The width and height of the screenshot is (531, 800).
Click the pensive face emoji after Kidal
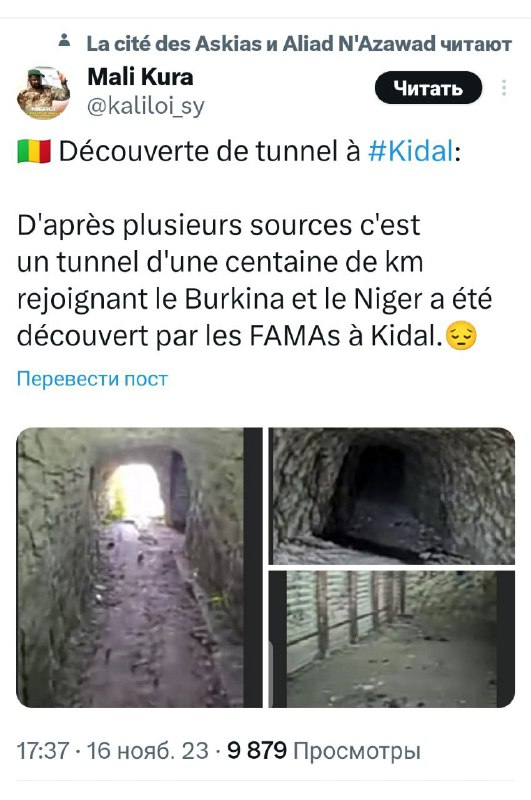pyautogui.click(x=461, y=336)
